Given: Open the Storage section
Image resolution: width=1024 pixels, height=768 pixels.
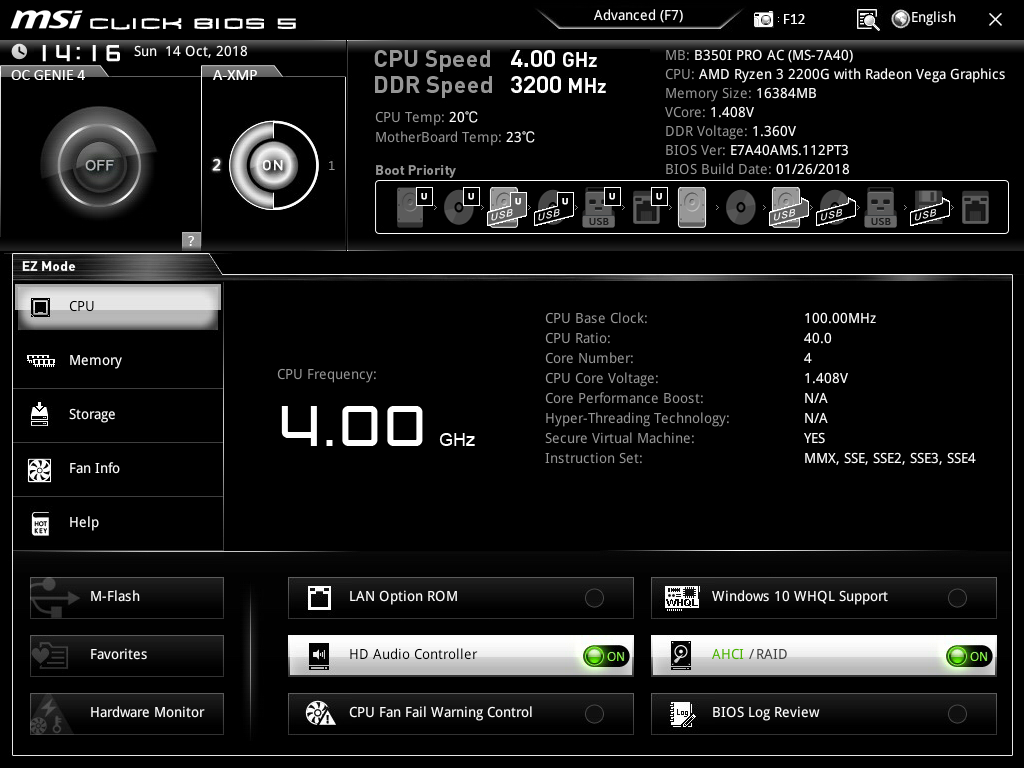Looking at the screenshot, I should click(118, 415).
